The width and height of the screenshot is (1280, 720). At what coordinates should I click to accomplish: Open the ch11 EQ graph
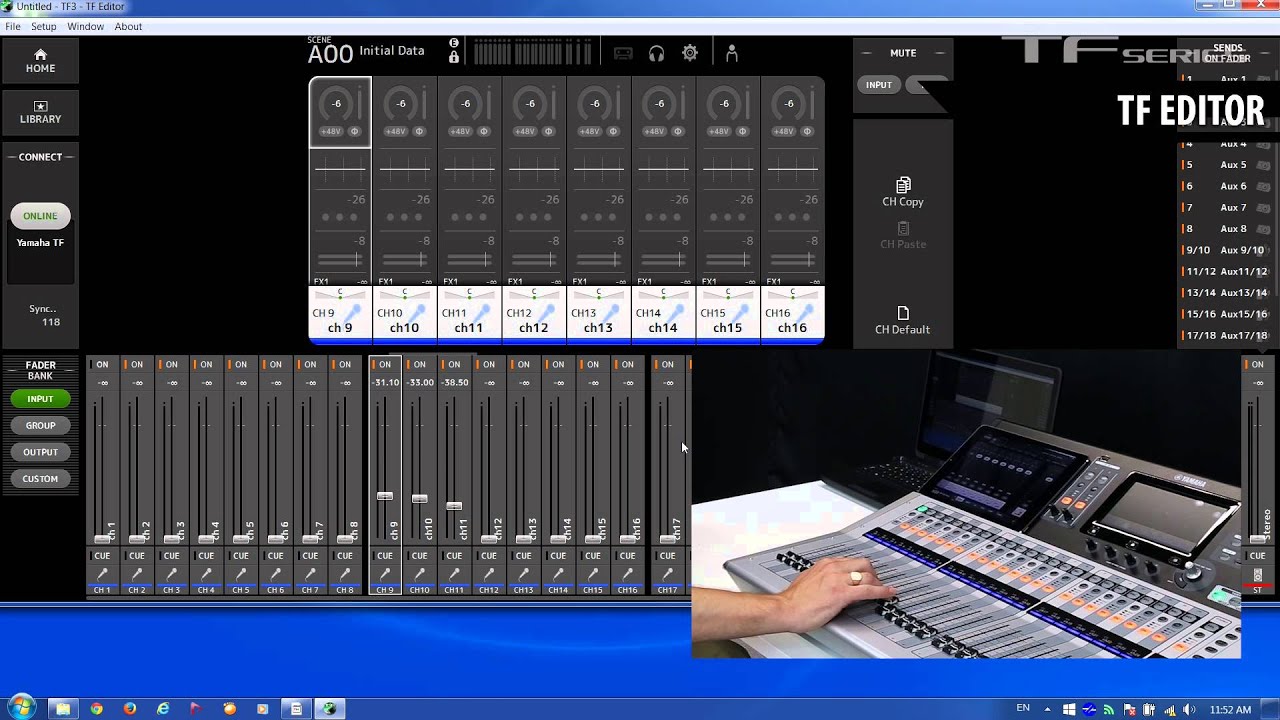tap(469, 168)
